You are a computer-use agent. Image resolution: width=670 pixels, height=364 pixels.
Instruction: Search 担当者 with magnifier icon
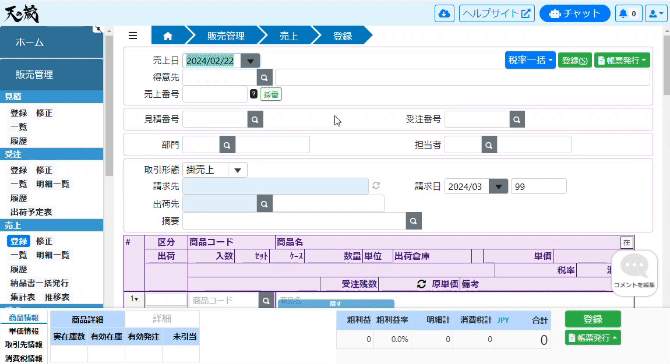click(x=489, y=145)
